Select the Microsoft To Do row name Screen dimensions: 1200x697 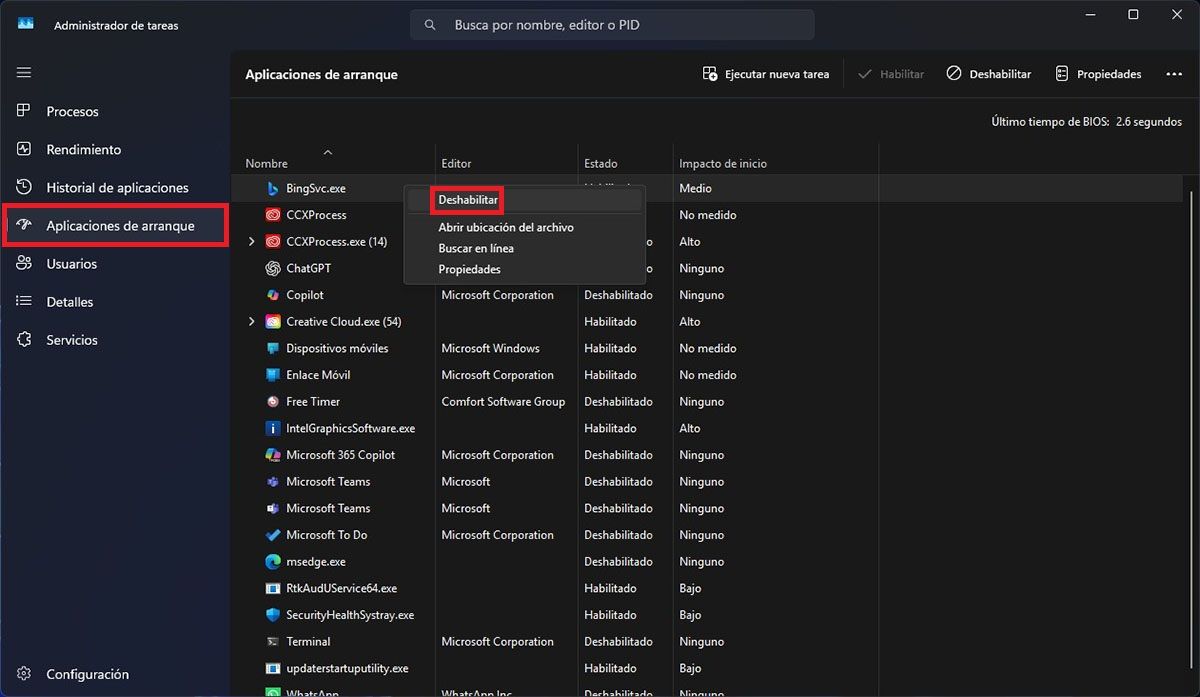point(326,535)
